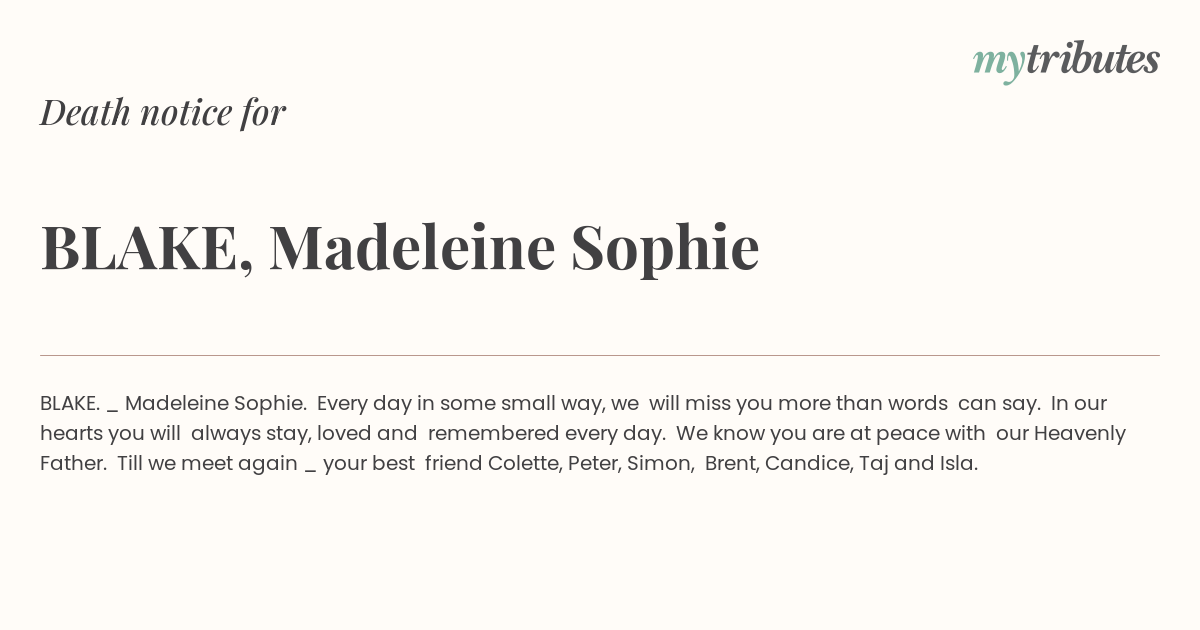This screenshot has height=630, width=1200.
Task: Click the name "Colette" in the notice
Action: click(x=524, y=464)
